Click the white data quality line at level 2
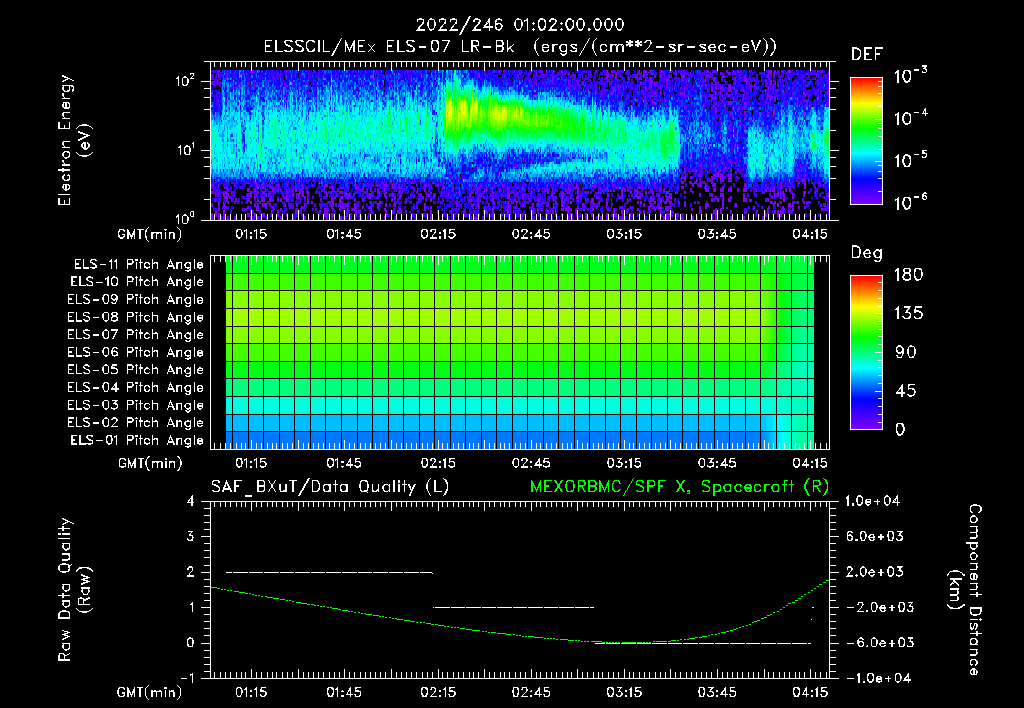 [x=329, y=572]
